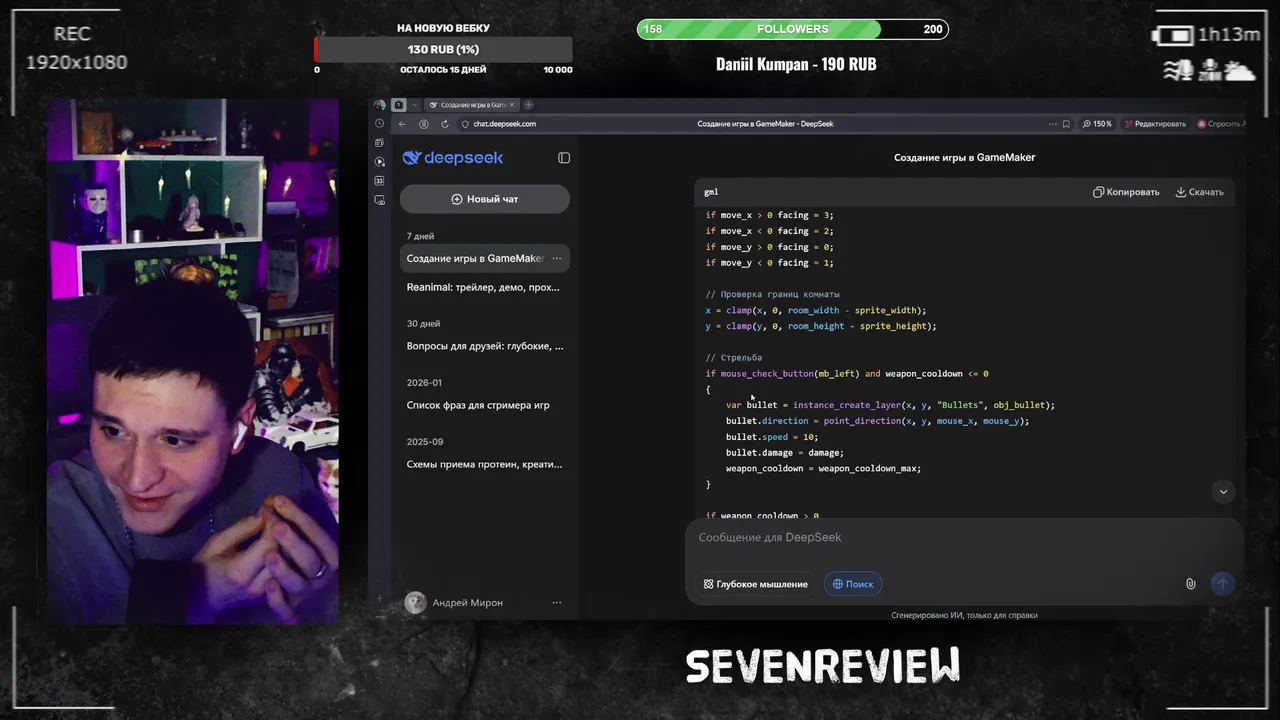1280x720 pixels.
Task: Start a new chat with Новый чат
Action: [485, 199]
